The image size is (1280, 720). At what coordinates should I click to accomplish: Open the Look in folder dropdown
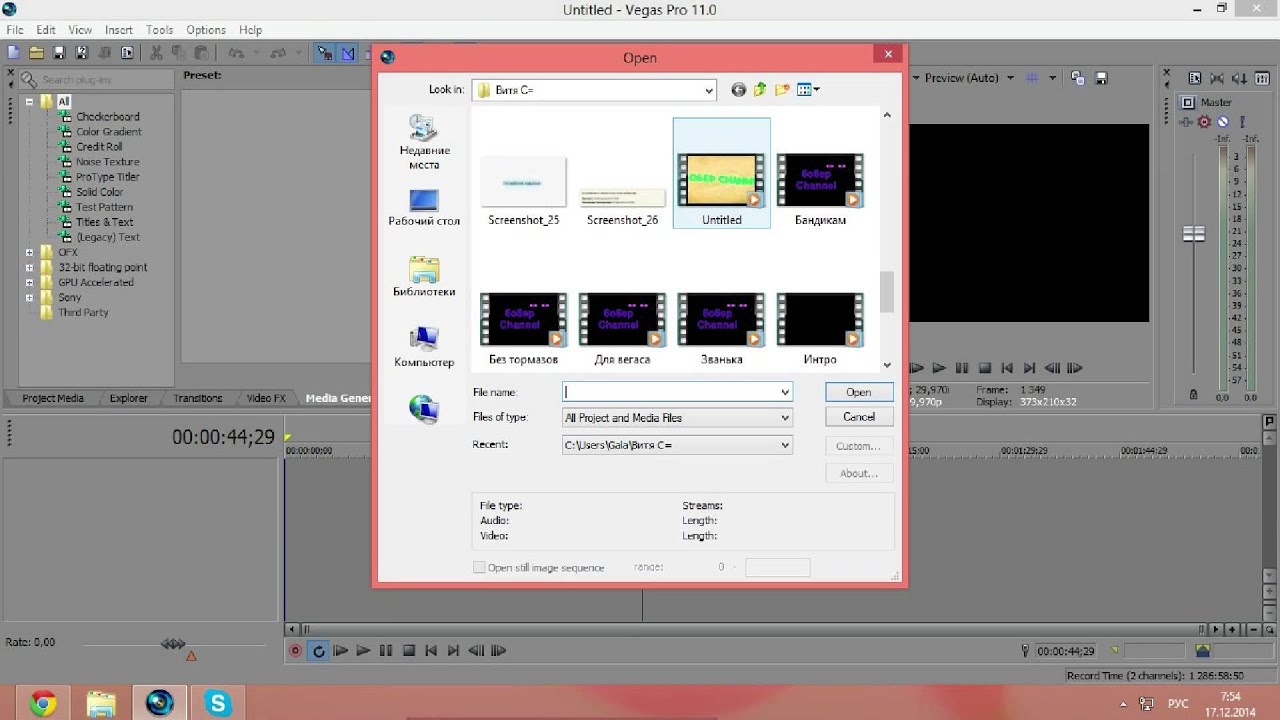click(x=709, y=90)
